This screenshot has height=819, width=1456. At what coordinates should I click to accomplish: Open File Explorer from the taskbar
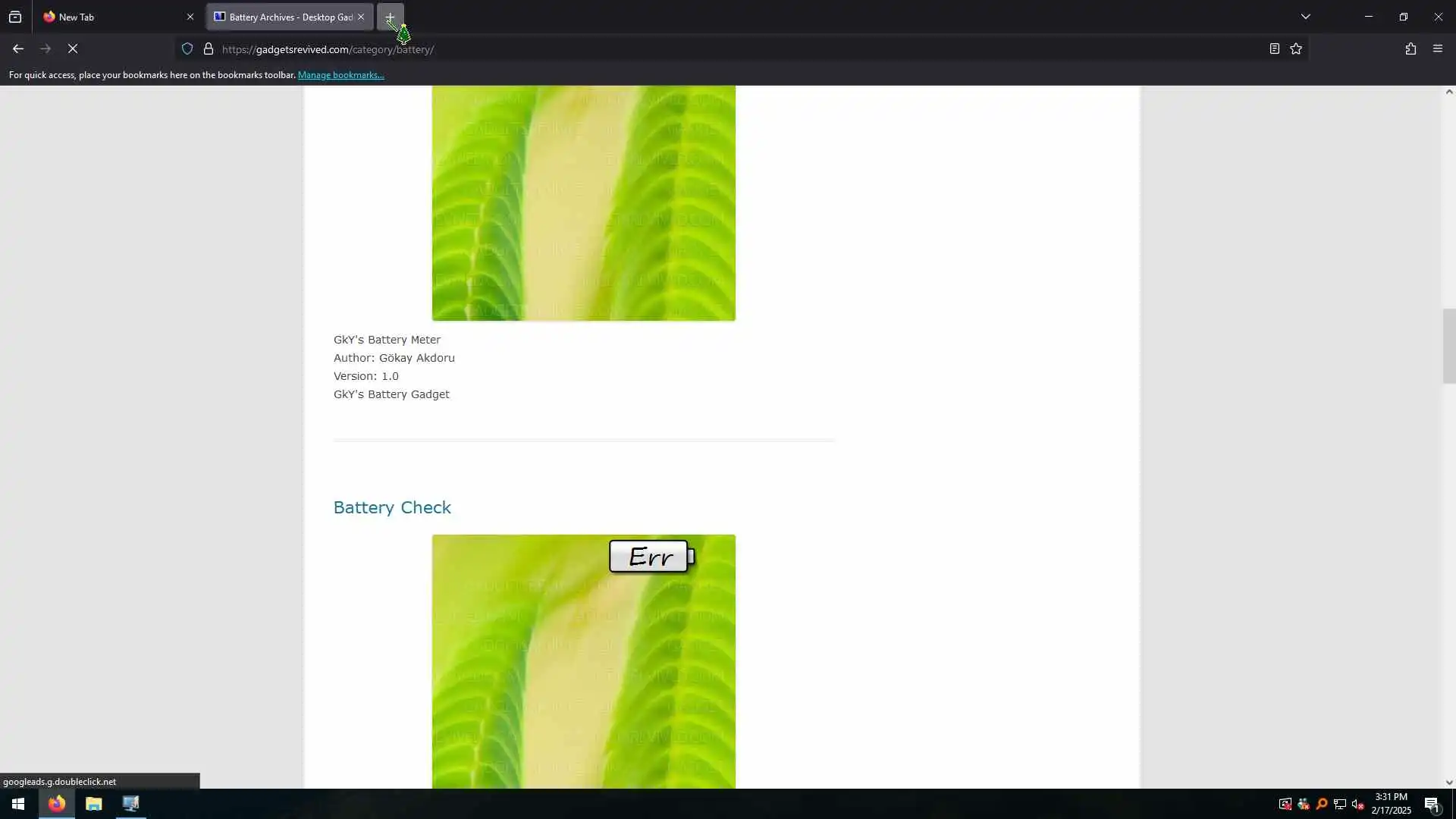pyautogui.click(x=93, y=804)
